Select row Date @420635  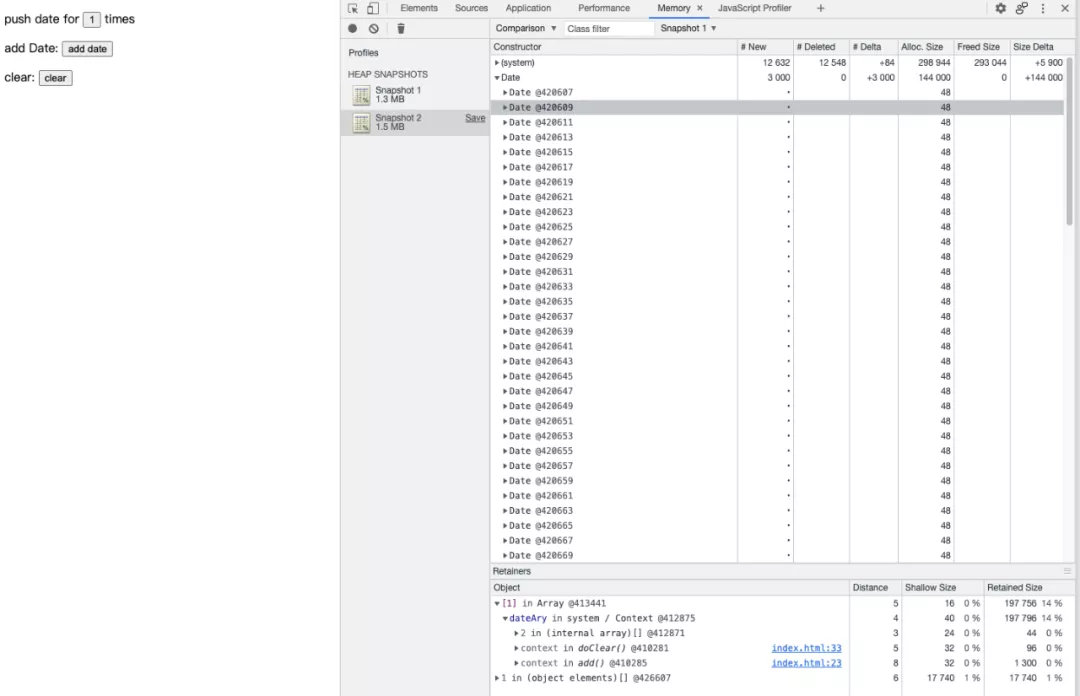pyautogui.click(x=777, y=302)
